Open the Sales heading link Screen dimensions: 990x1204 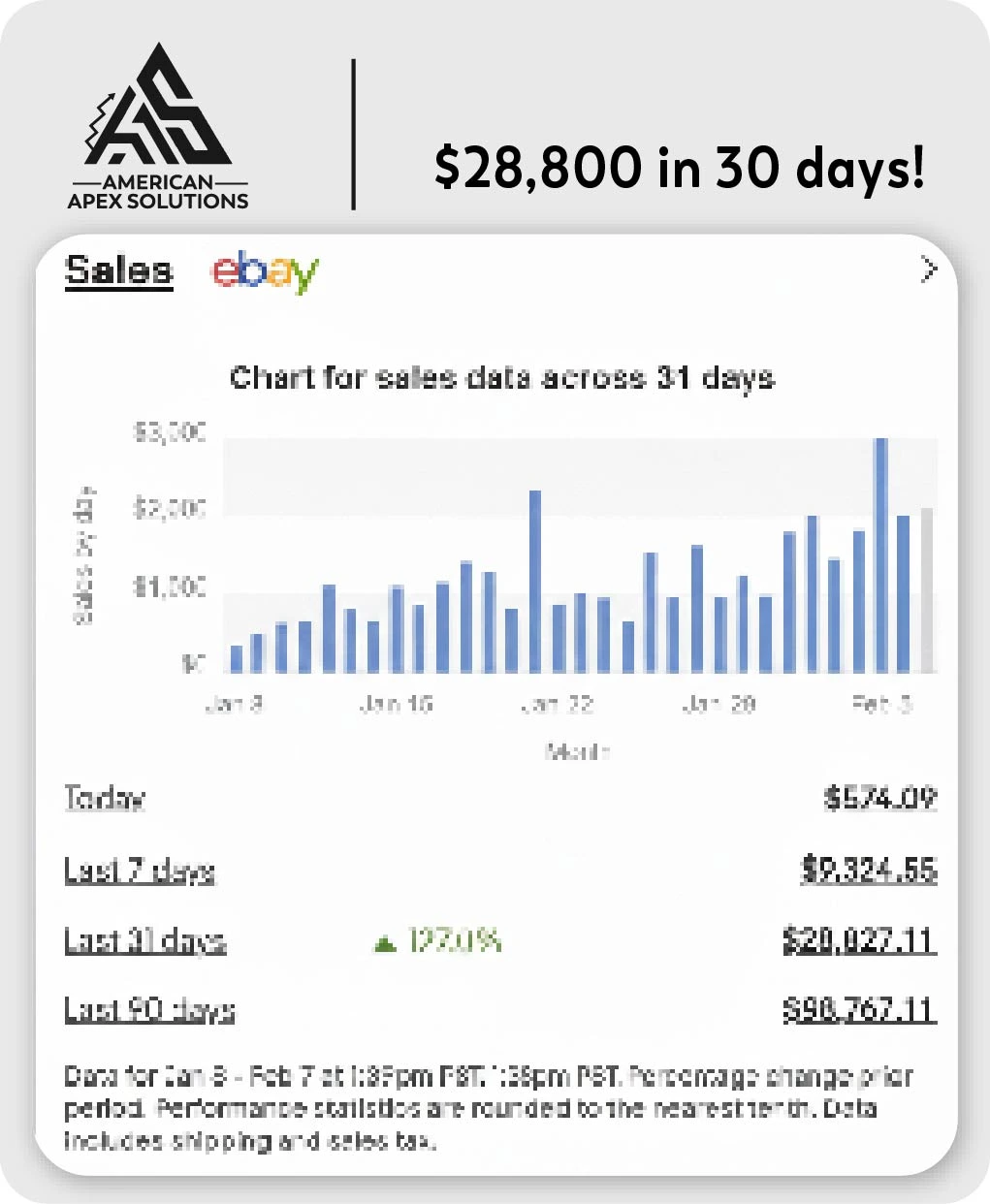coord(118,270)
